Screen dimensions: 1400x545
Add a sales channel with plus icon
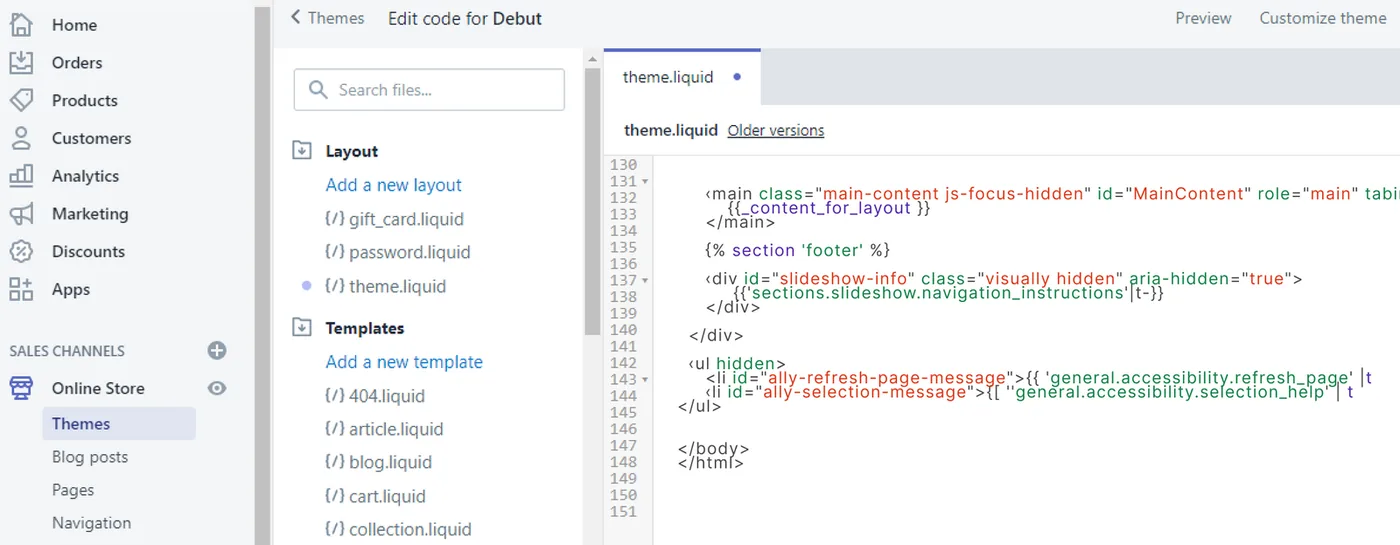217,351
